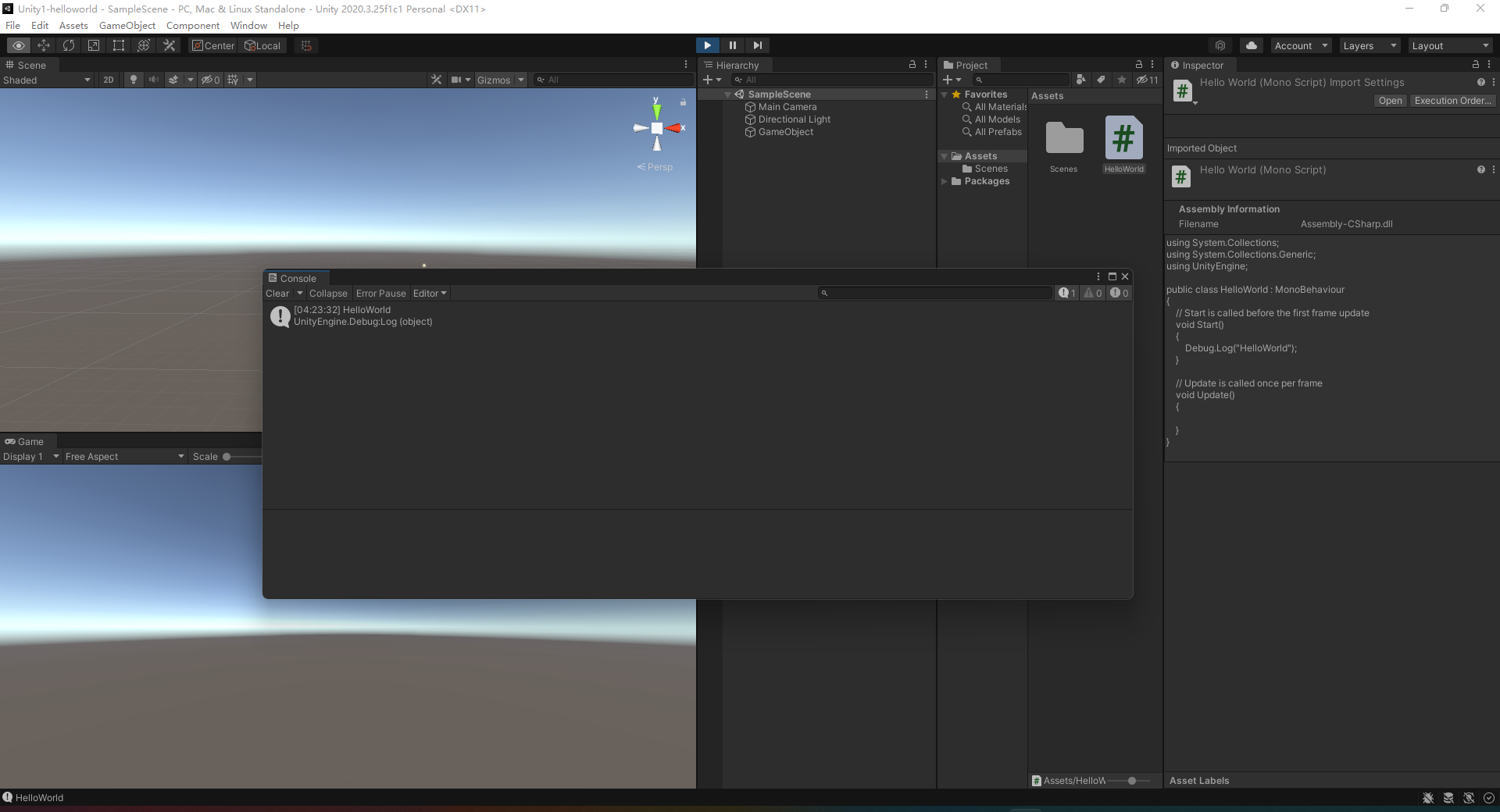Select the Game tab

coord(27,442)
